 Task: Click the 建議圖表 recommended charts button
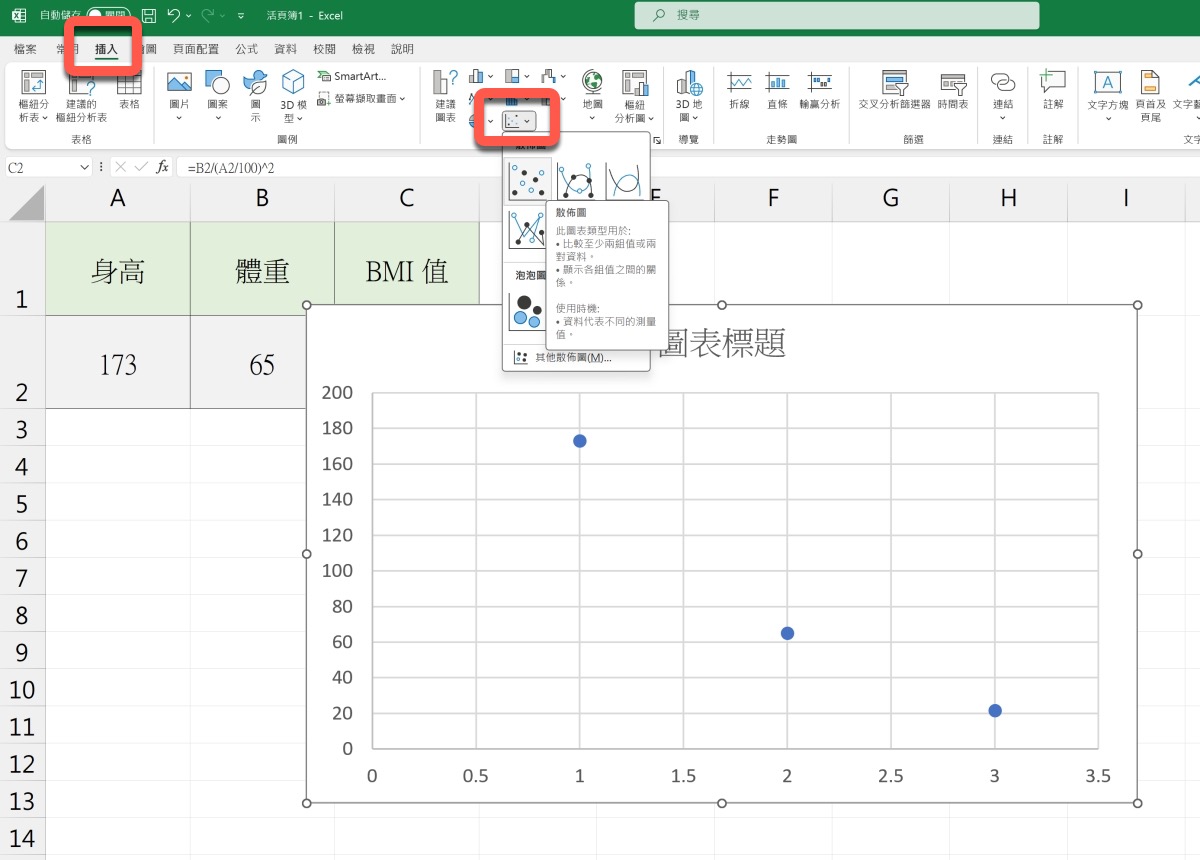(x=445, y=95)
